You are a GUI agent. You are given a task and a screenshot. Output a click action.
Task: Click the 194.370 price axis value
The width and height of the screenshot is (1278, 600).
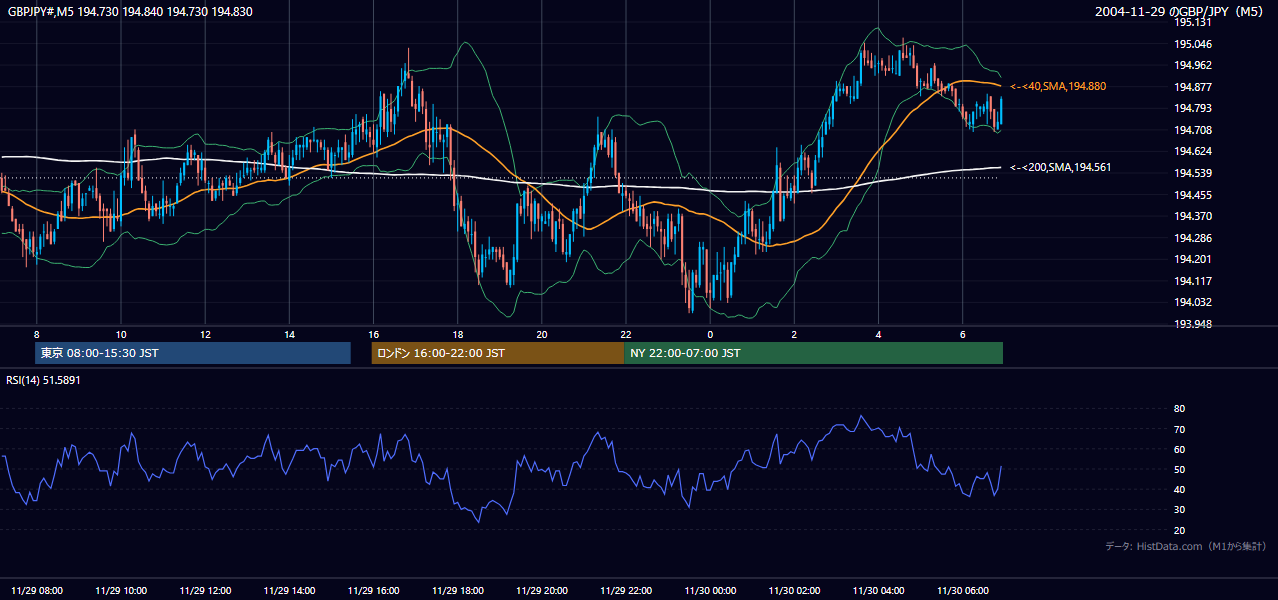pyautogui.click(x=1193, y=216)
